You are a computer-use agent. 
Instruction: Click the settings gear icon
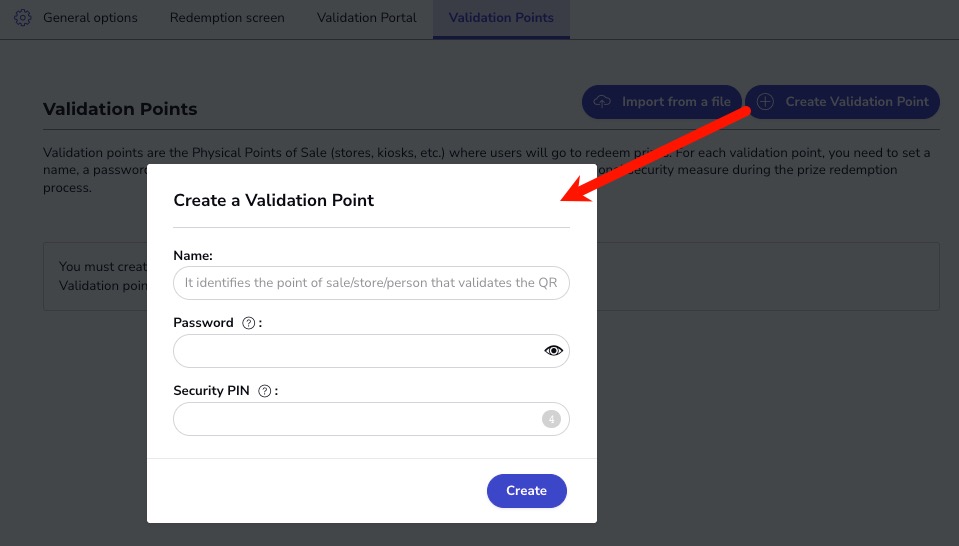coord(23,18)
